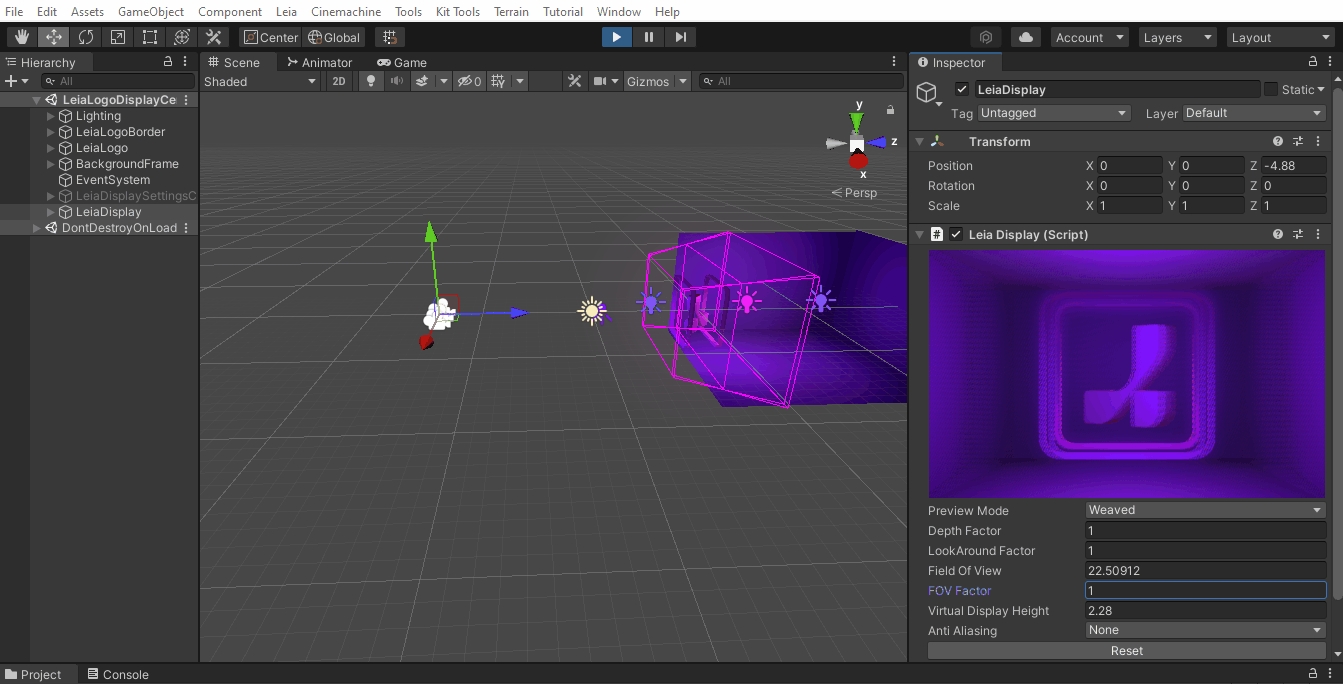
Task: Open Hierarchy panel options menu
Action: pos(186,62)
